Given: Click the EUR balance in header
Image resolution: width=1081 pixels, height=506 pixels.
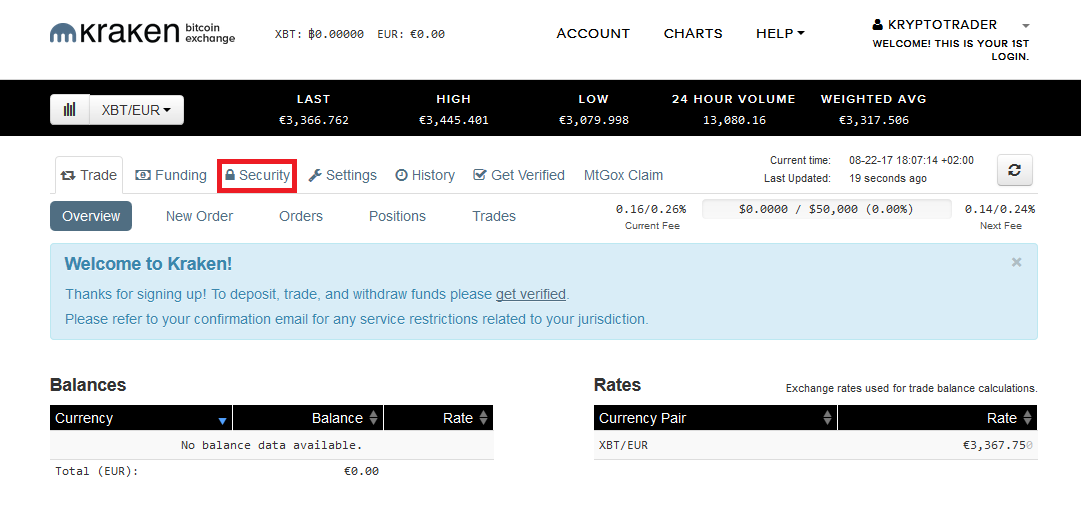Looking at the screenshot, I should 411,34.
